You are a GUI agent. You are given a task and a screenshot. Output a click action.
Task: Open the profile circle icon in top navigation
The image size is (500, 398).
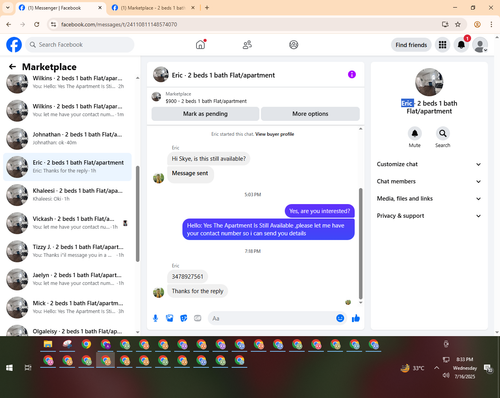coord(294,45)
